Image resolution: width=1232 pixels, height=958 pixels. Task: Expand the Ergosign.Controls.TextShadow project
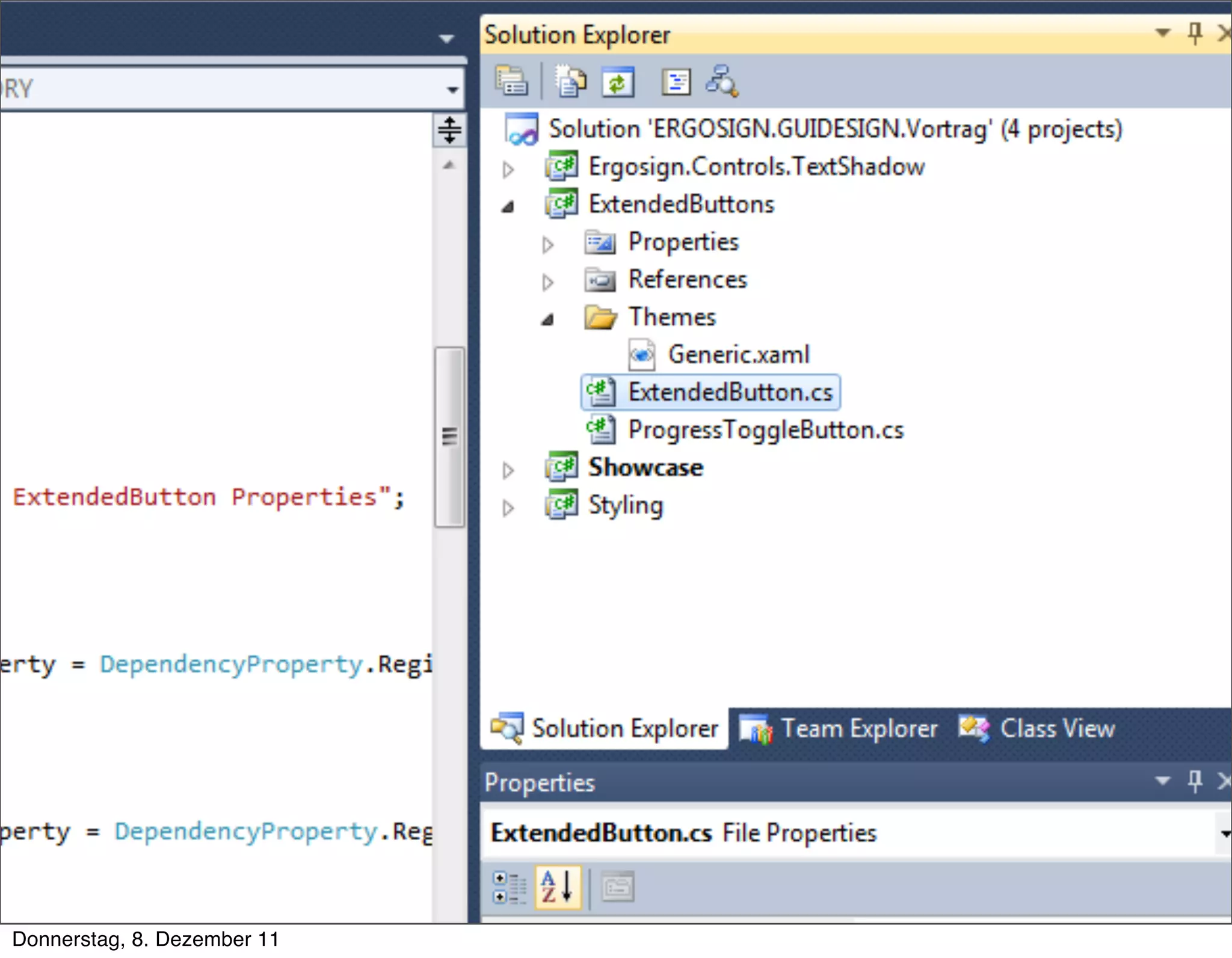508,170
